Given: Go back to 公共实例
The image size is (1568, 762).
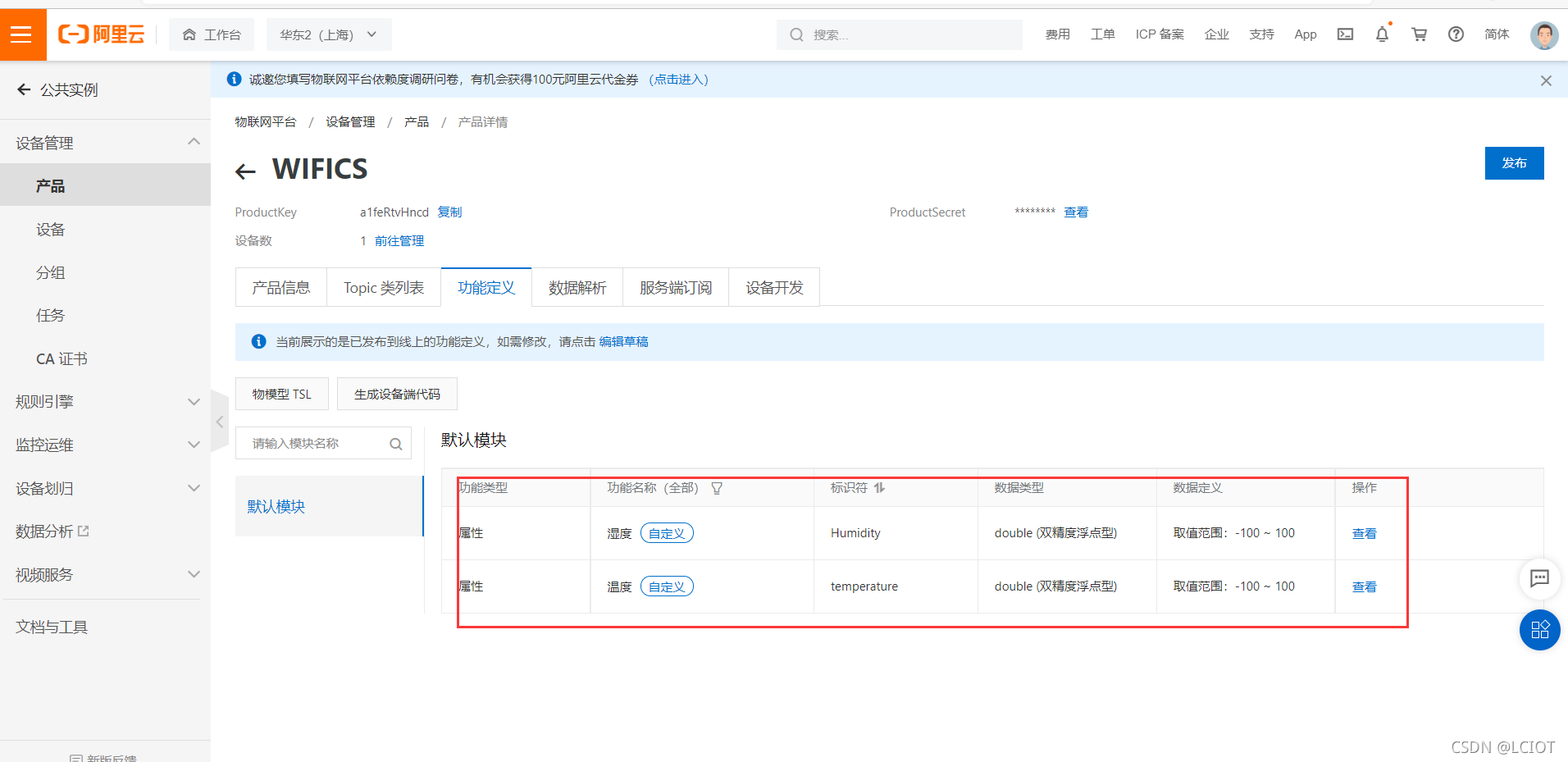Looking at the screenshot, I should tap(57, 90).
